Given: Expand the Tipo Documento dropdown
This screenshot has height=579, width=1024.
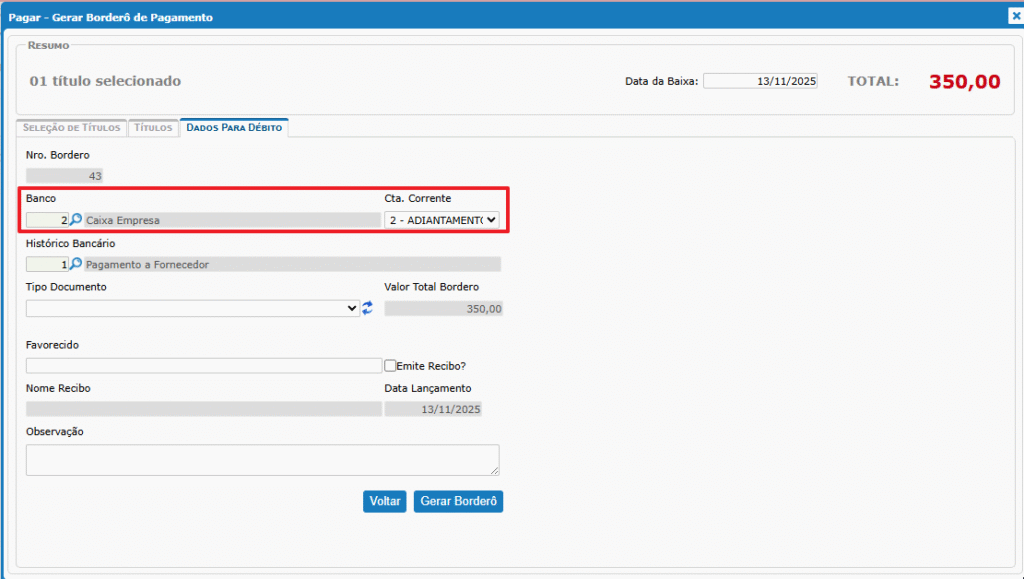Looking at the screenshot, I should (193, 309).
